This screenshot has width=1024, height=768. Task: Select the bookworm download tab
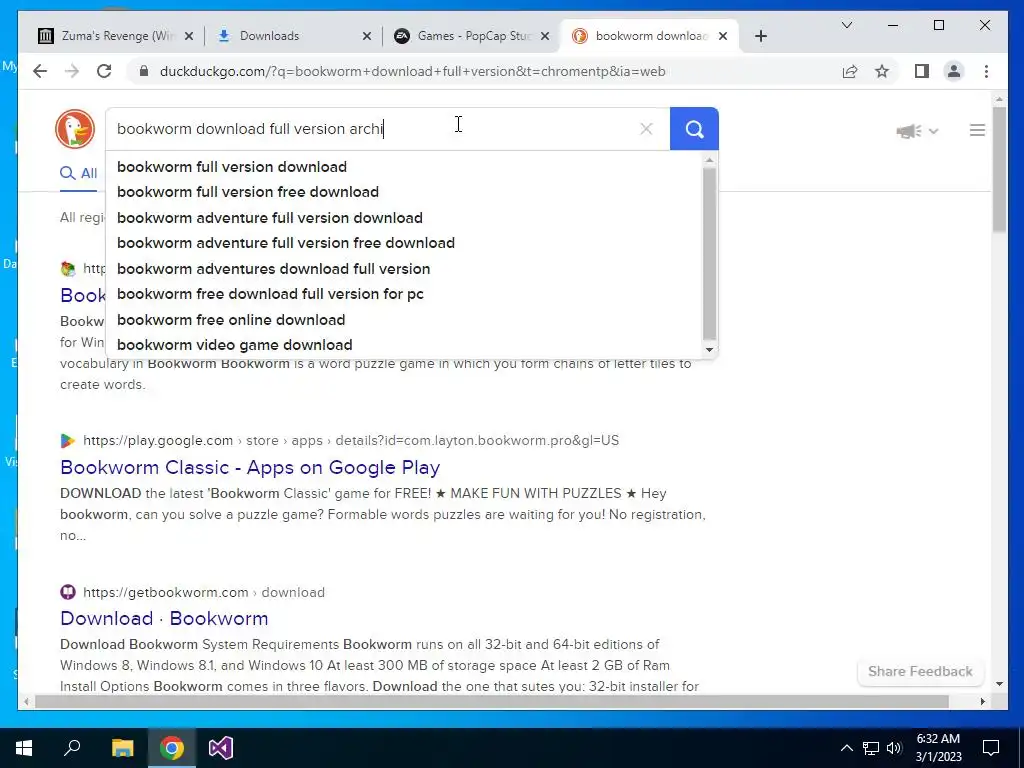click(651, 36)
